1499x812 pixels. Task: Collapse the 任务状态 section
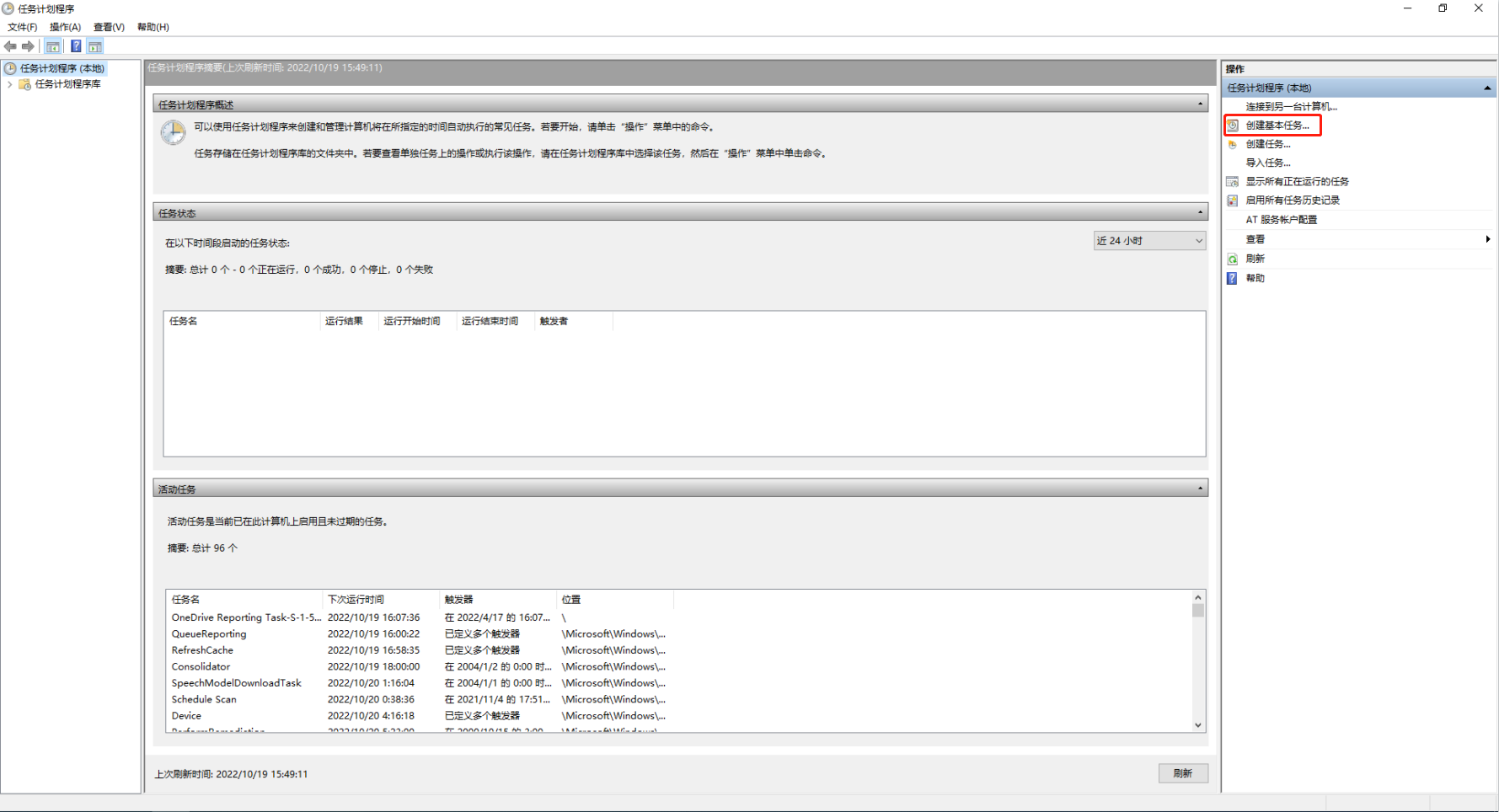click(x=1200, y=212)
